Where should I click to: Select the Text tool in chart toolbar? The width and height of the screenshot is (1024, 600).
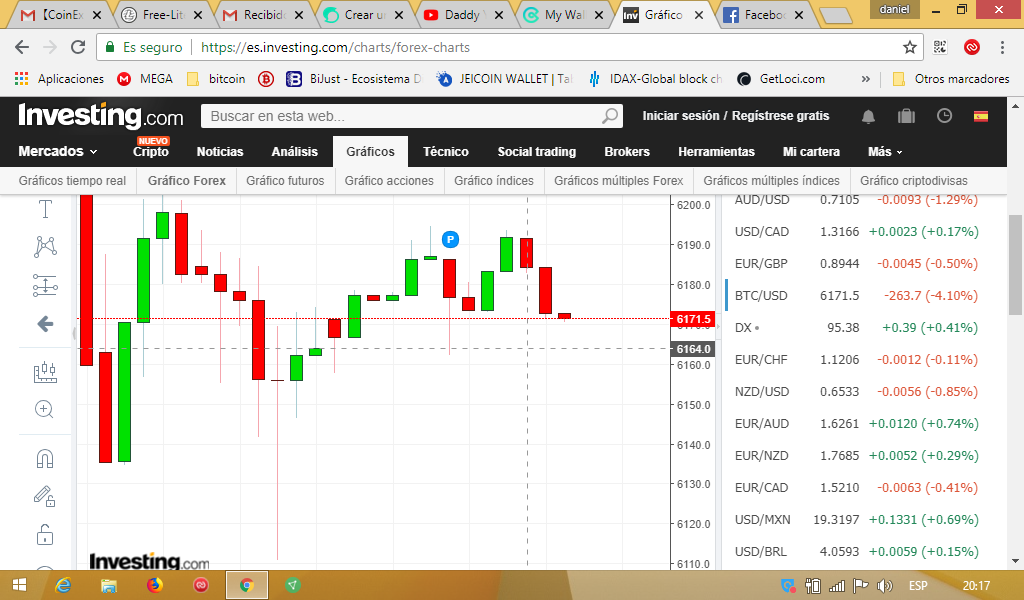pyautogui.click(x=45, y=209)
